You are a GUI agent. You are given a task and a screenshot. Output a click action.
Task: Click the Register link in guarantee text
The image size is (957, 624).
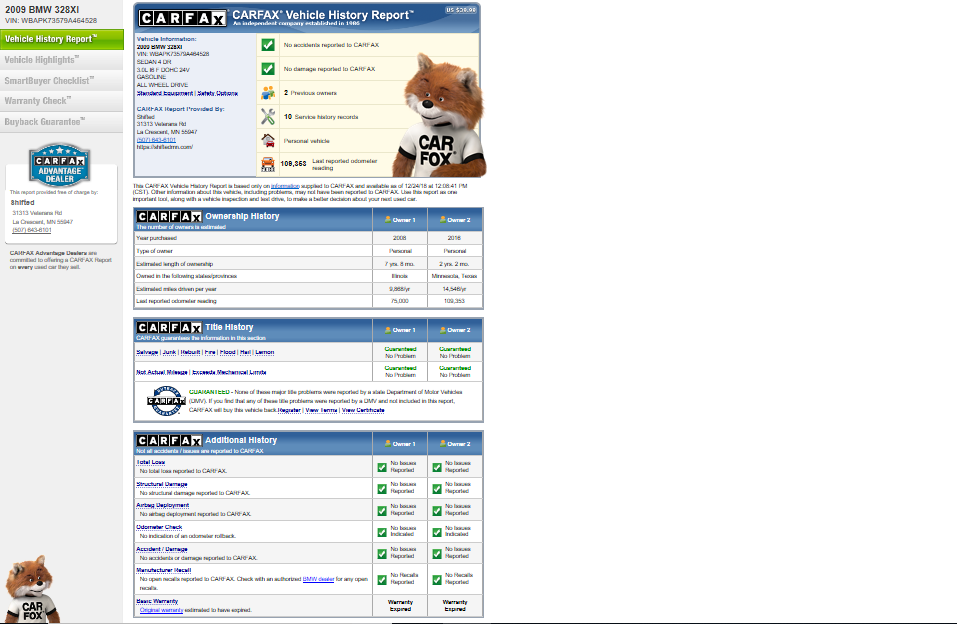point(289,410)
